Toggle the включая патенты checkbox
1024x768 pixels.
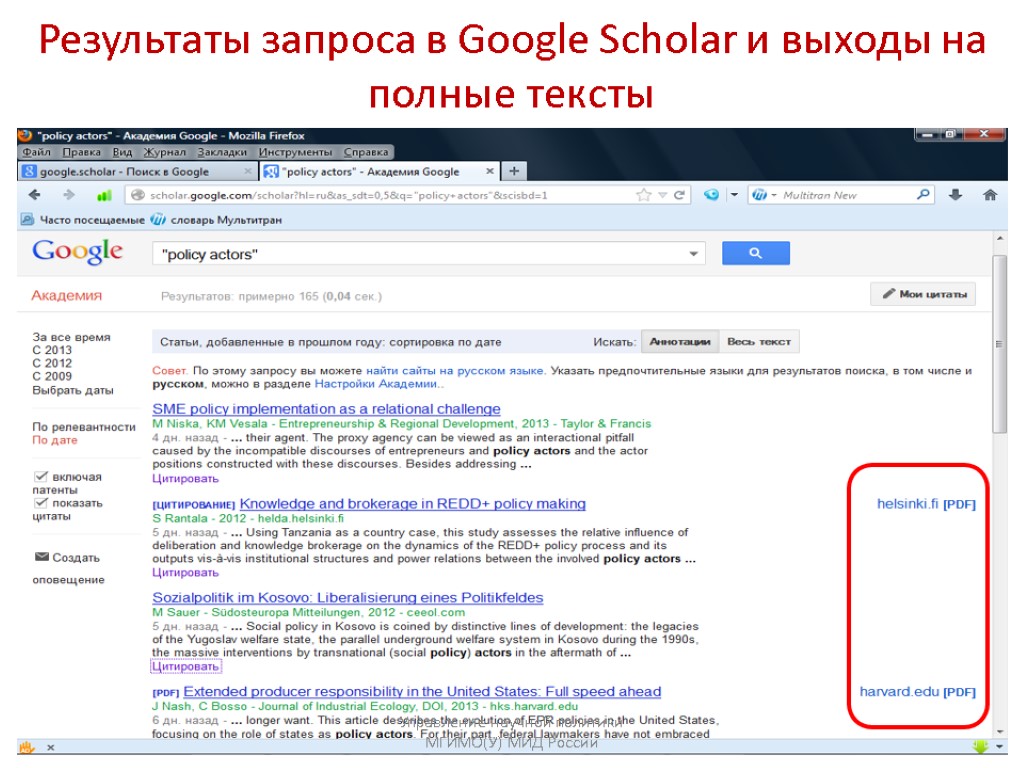click(x=40, y=476)
